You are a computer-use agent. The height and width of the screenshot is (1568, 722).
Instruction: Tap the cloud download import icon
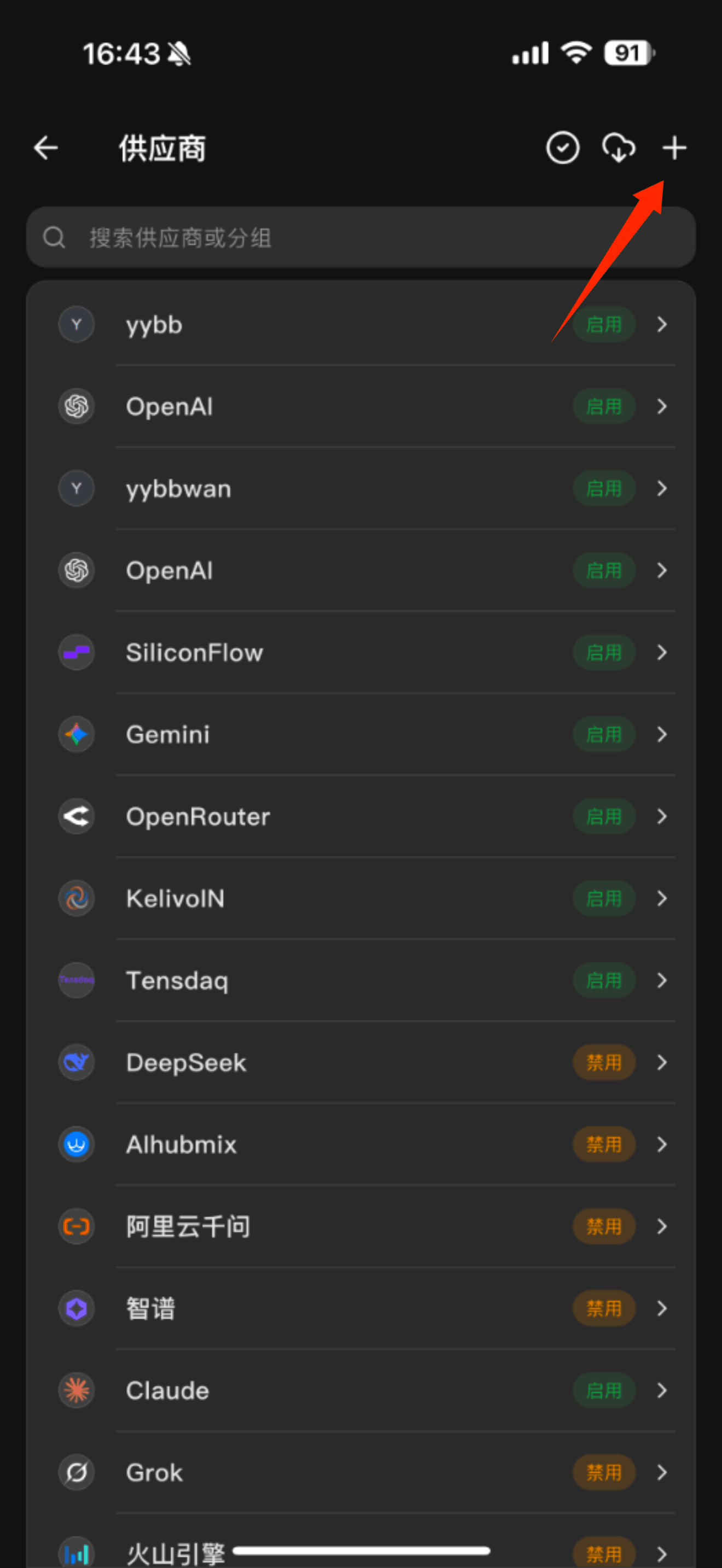pos(619,148)
